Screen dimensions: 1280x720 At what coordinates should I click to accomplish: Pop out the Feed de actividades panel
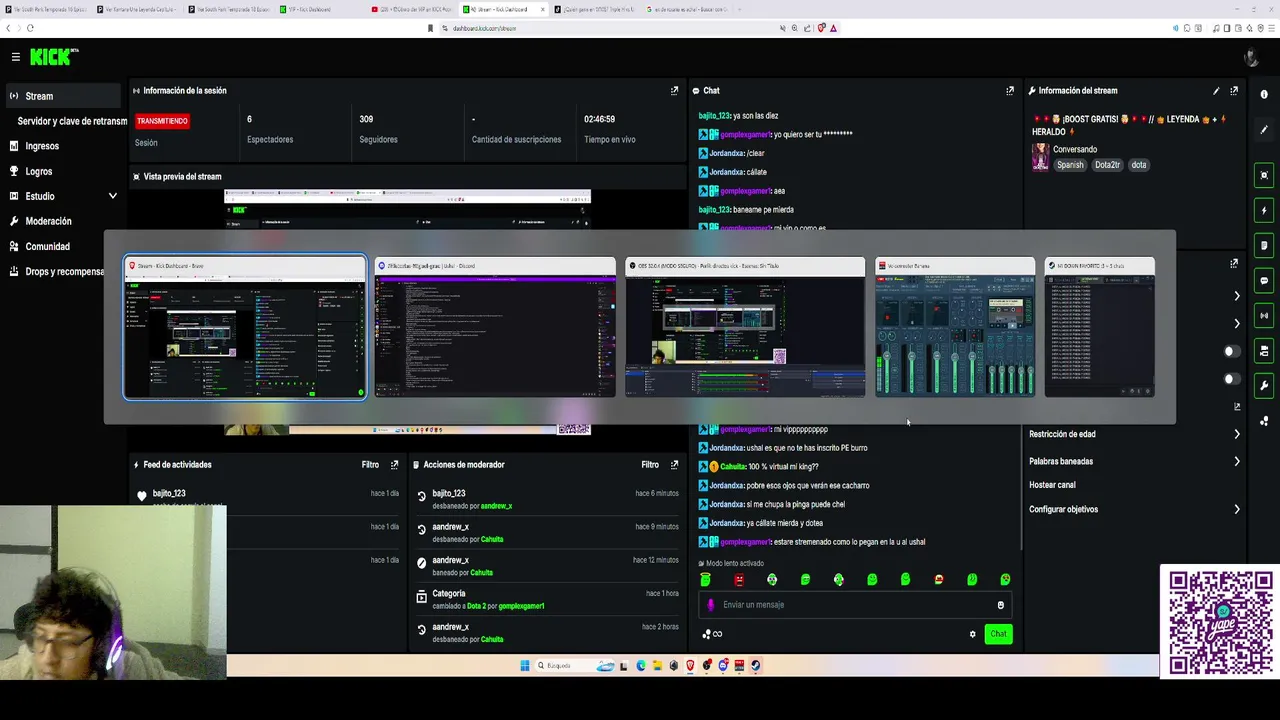click(x=394, y=465)
